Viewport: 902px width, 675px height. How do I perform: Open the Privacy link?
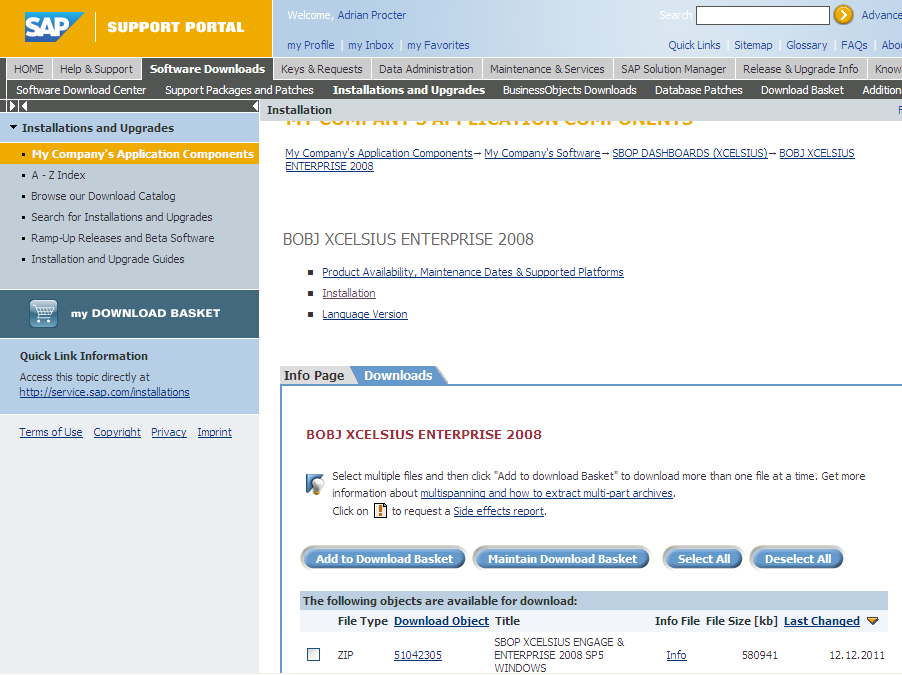[x=169, y=432]
